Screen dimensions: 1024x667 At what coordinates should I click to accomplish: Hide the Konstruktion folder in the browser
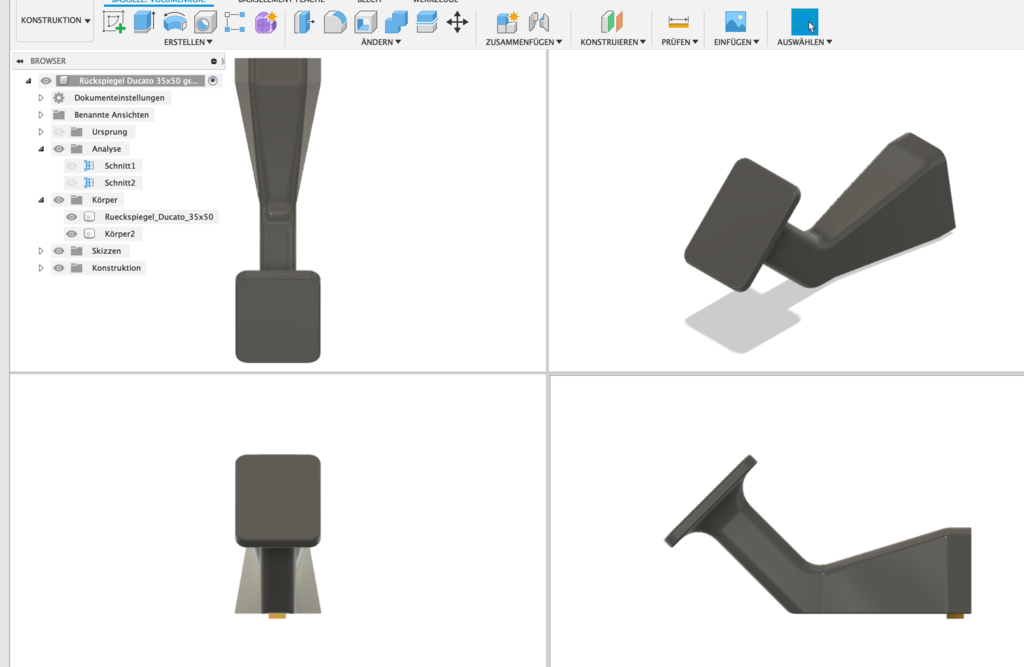coord(59,268)
